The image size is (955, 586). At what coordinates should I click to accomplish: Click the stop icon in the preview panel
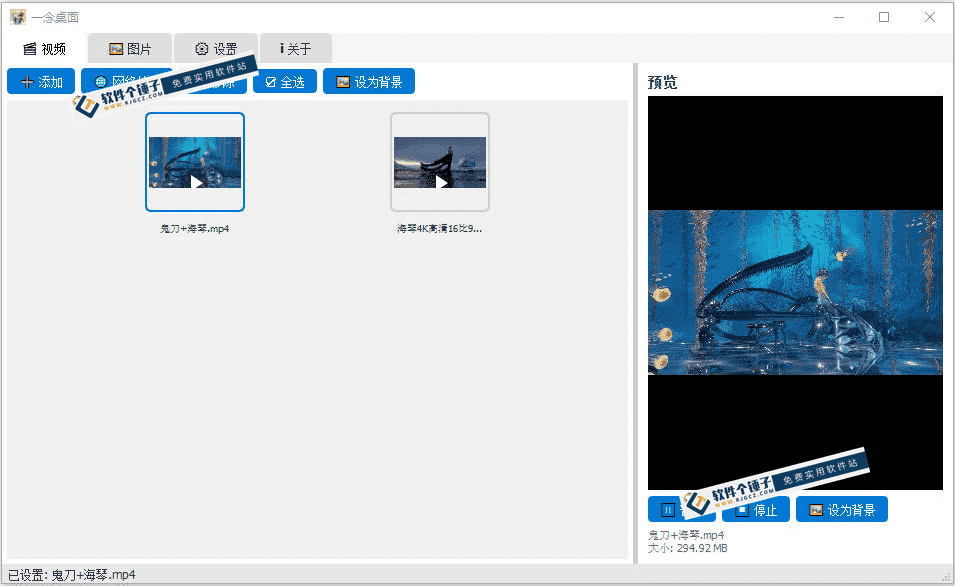tap(741, 509)
